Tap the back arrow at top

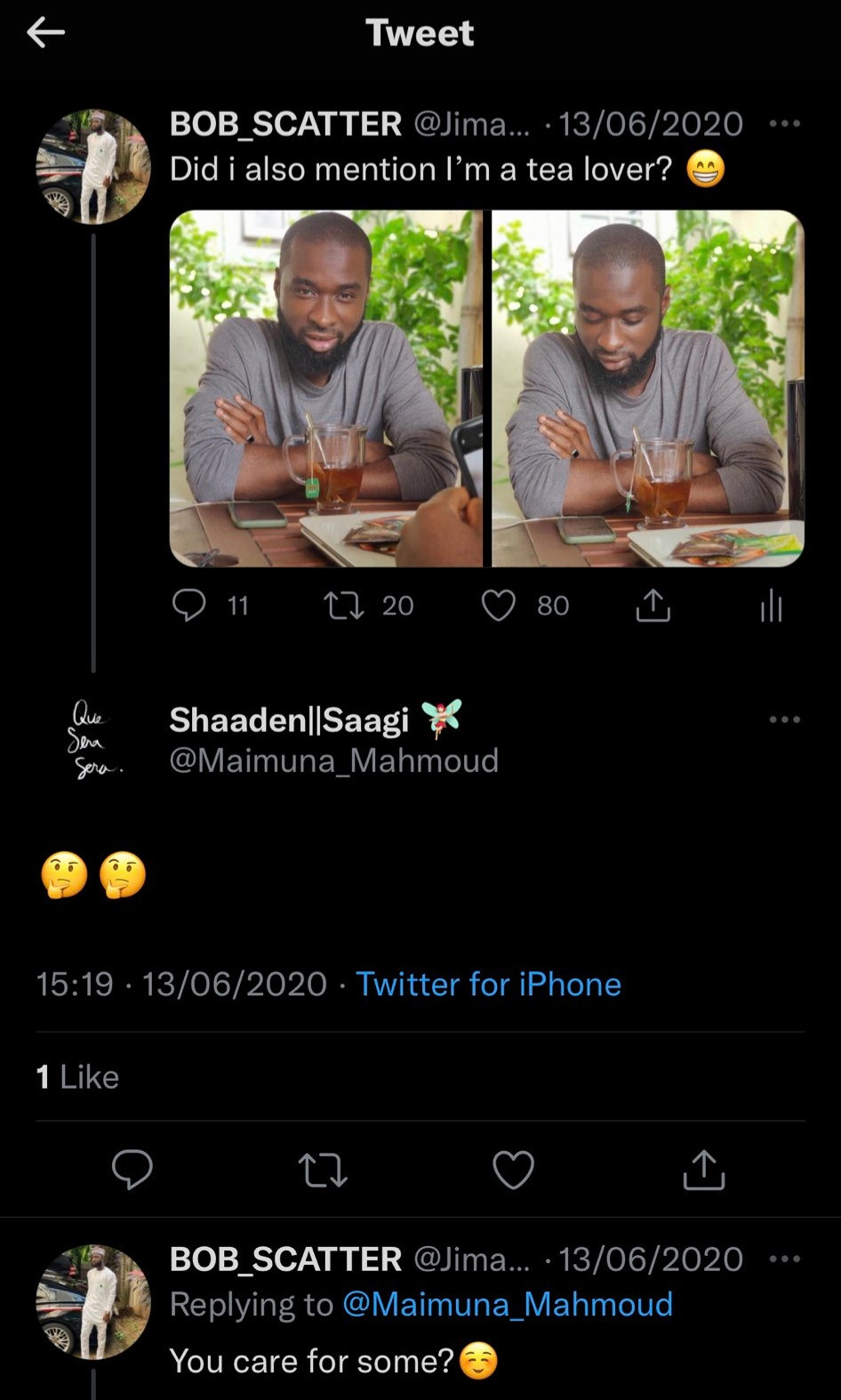click(46, 33)
